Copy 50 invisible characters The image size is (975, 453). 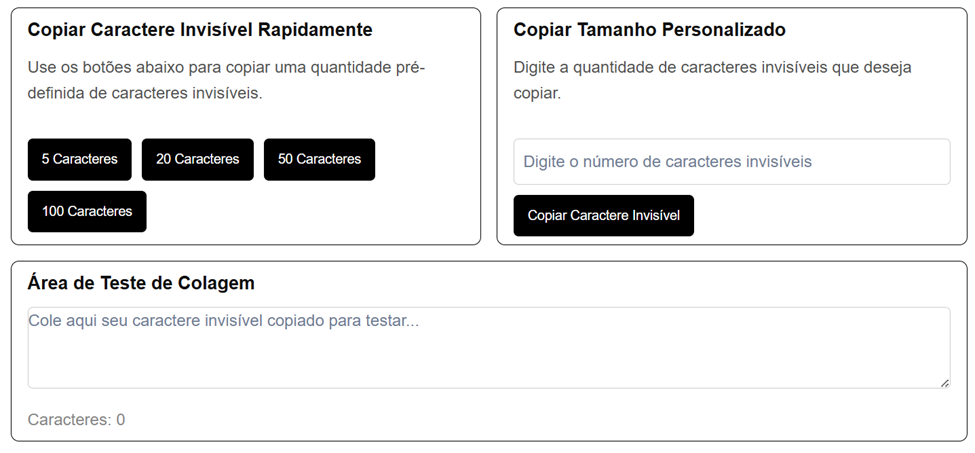pyautogui.click(x=319, y=159)
